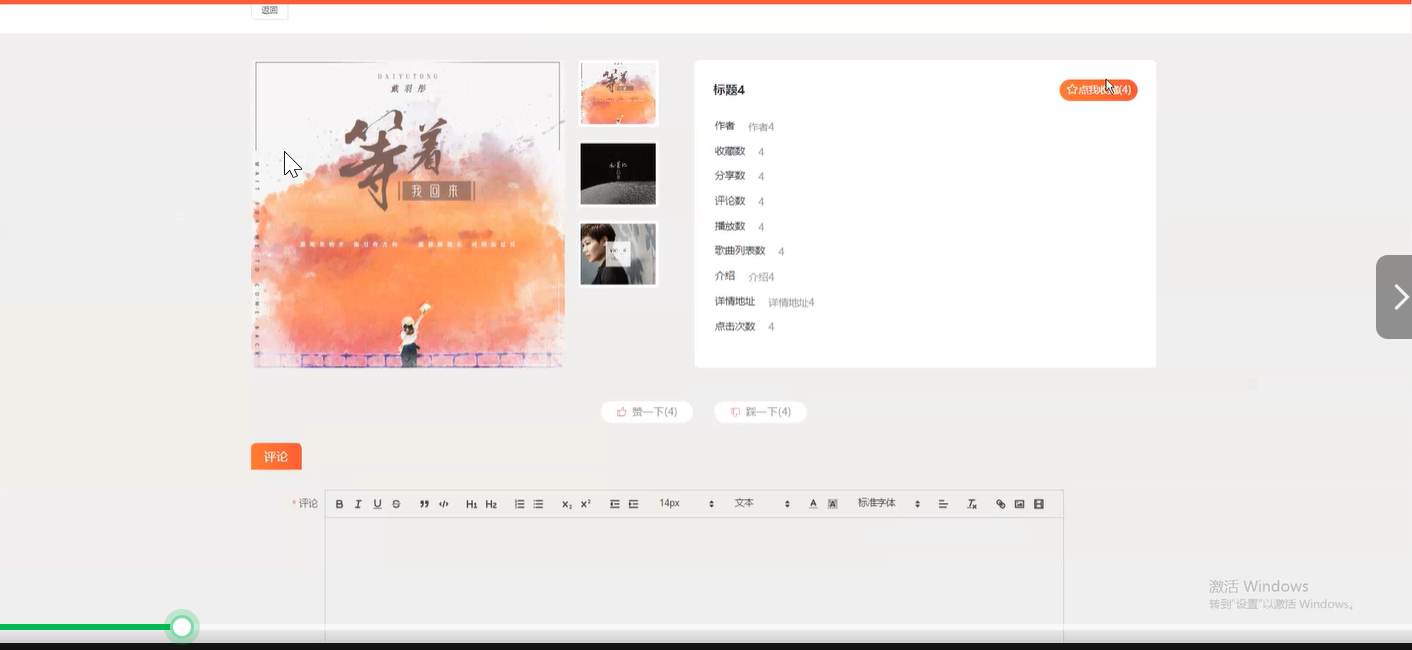Select the portrait photo thumbnail
The image size is (1412, 650).
(x=618, y=254)
